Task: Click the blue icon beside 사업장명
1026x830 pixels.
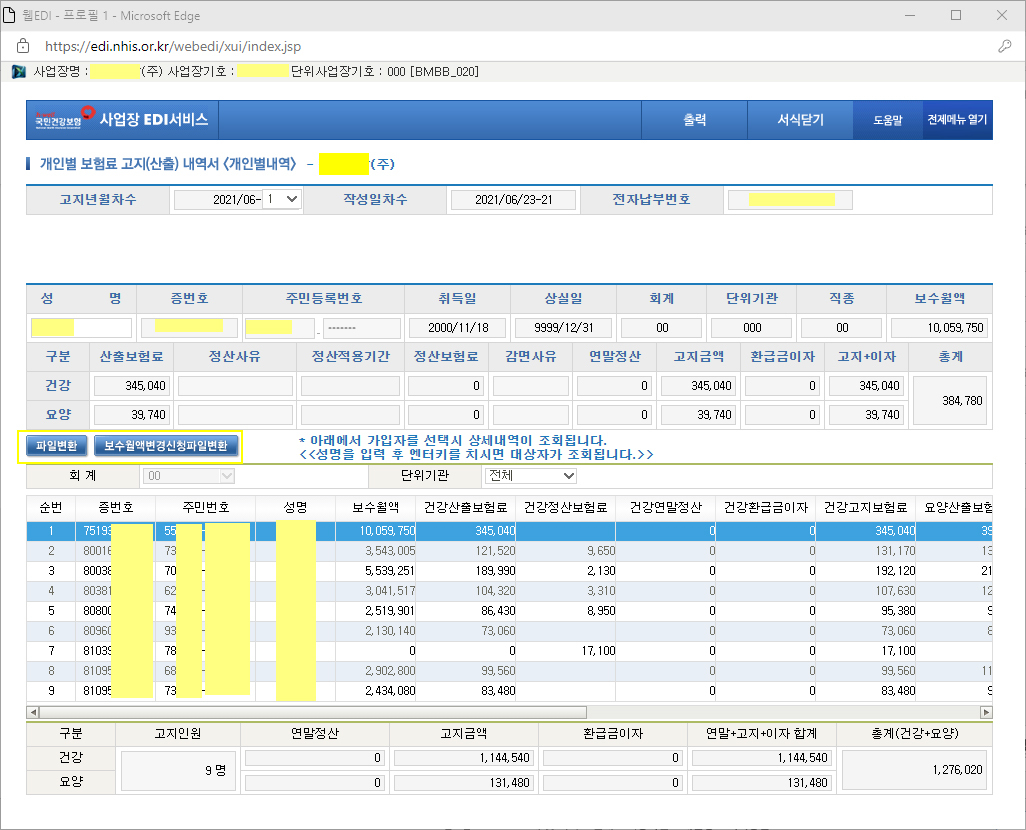Action: tap(19, 72)
